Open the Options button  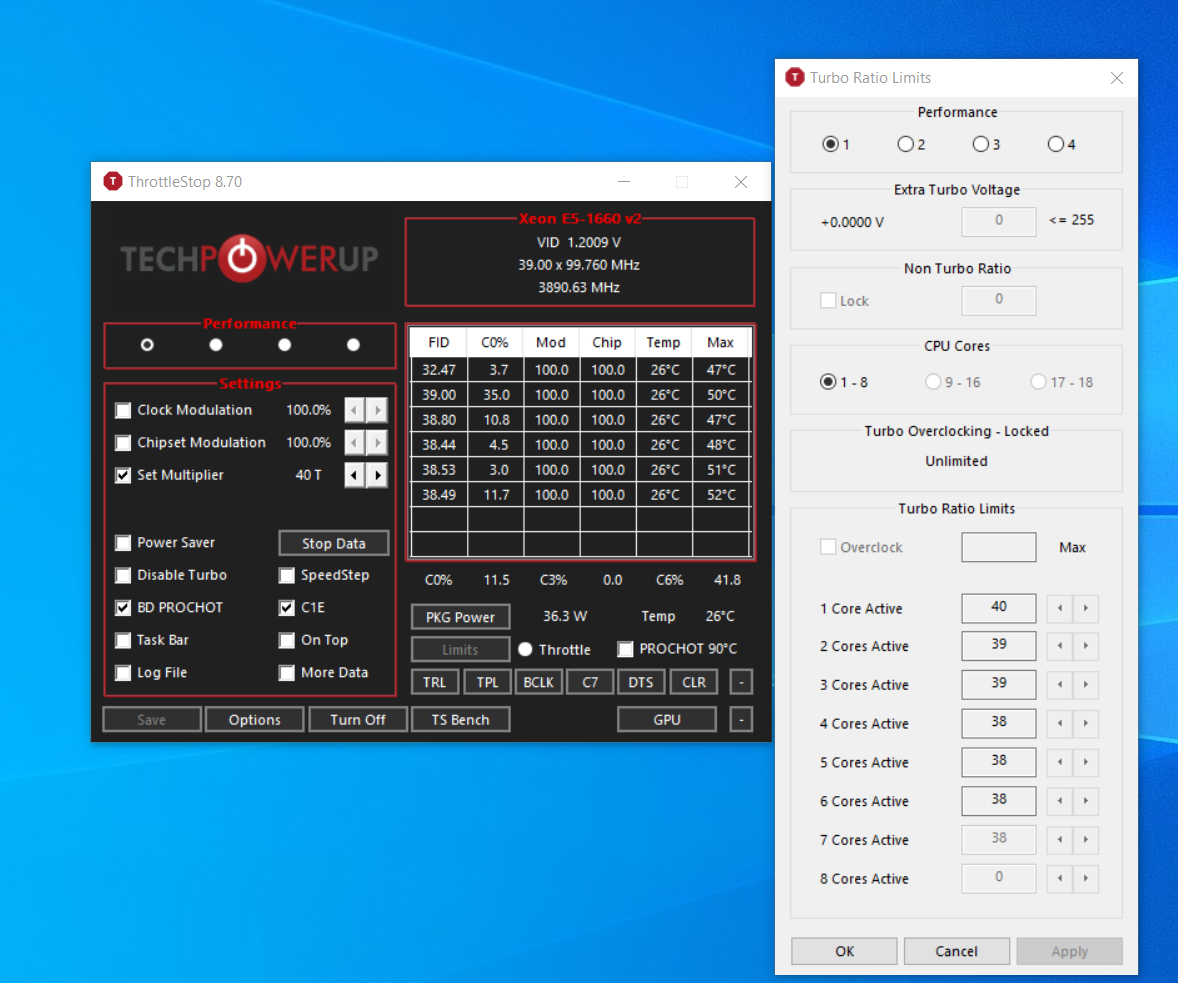coord(255,720)
